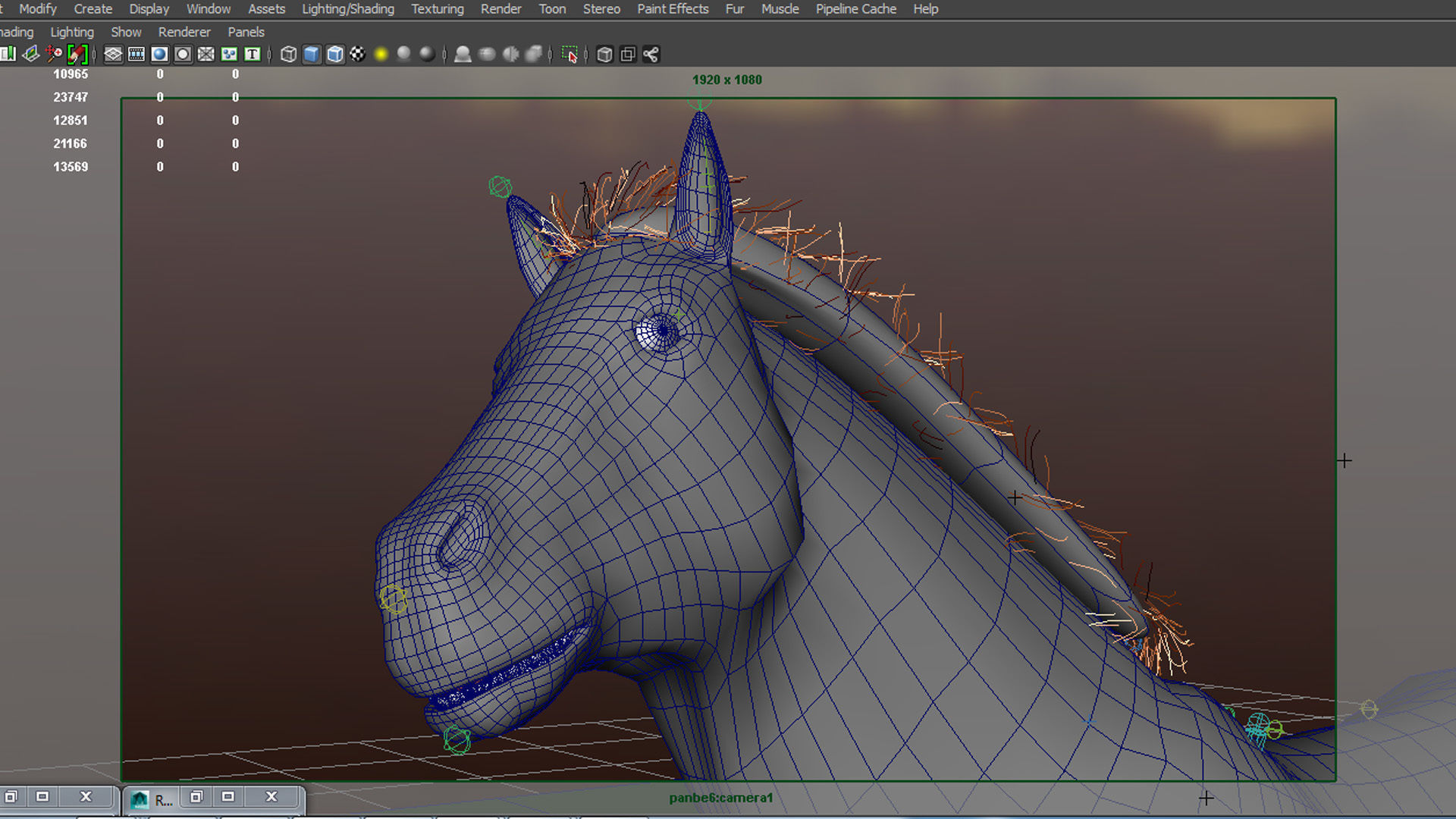Click the heads-up value 23747
This screenshot has height=819, width=1456.
click(71, 97)
